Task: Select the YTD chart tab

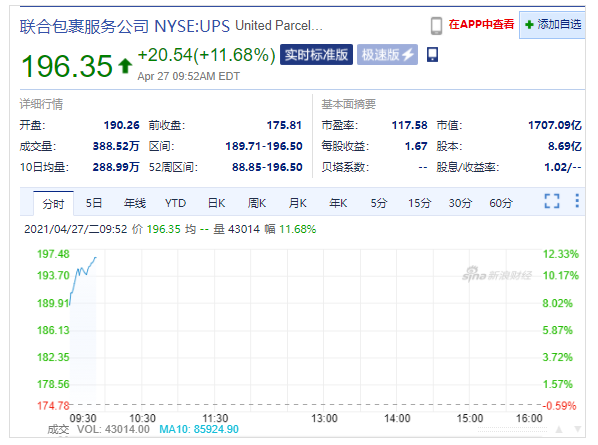Action: [x=175, y=203]
